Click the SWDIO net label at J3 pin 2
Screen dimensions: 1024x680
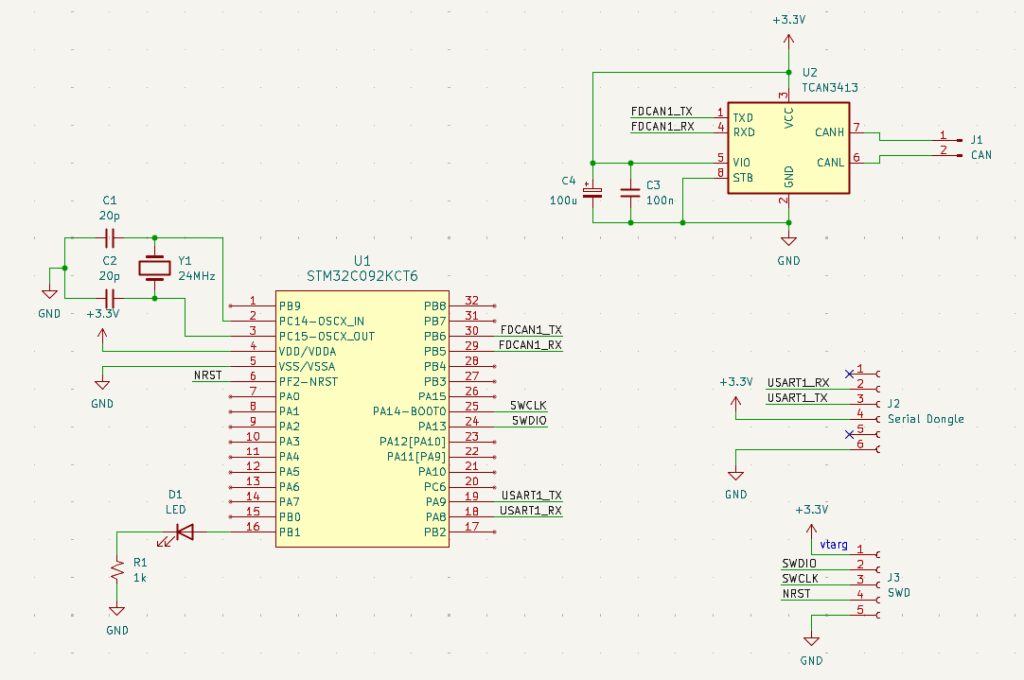[x=799, y=564]
